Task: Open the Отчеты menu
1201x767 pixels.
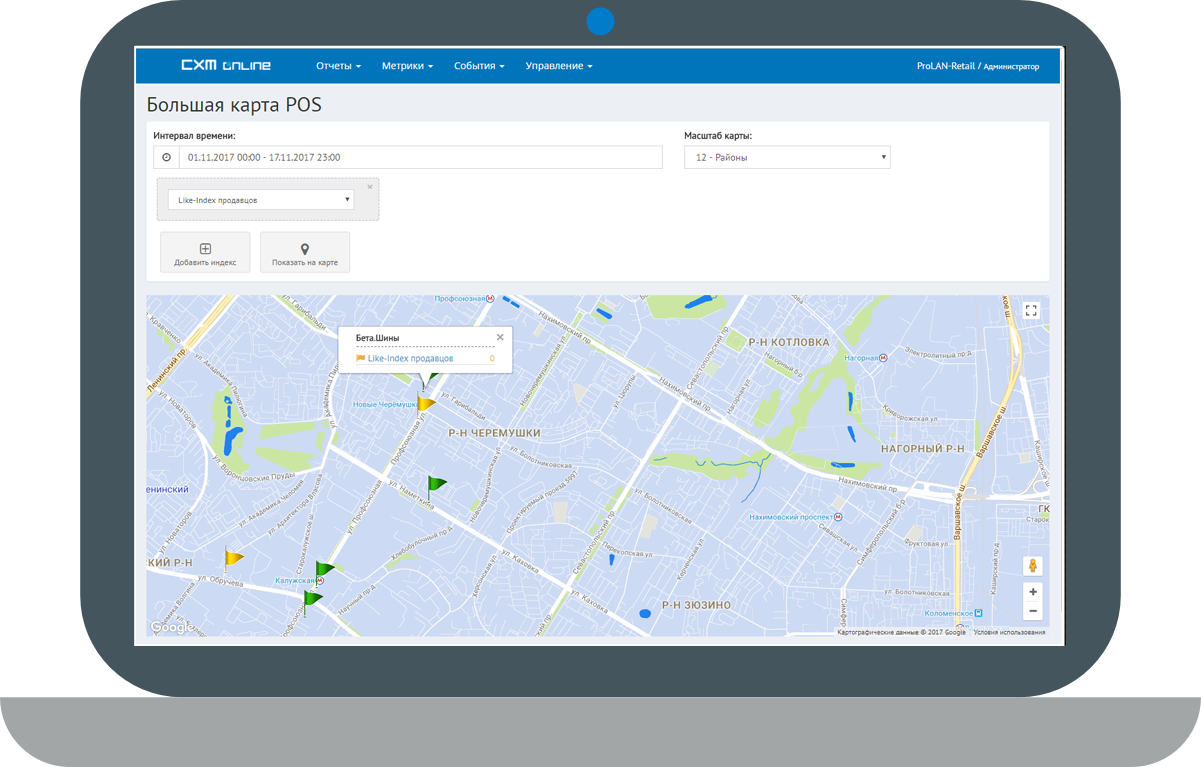Action: (x=338, y=66)
